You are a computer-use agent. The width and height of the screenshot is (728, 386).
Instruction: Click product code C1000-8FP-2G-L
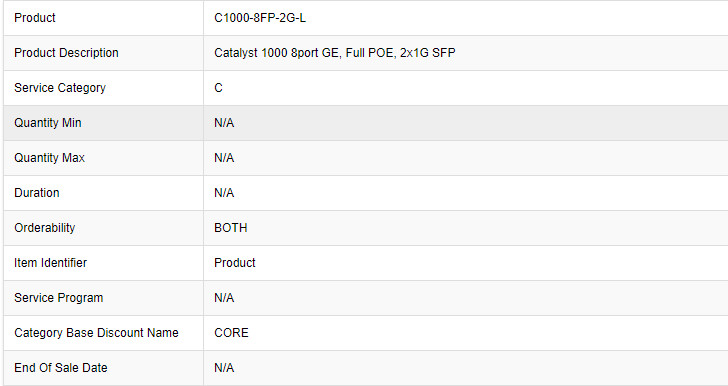coord(260,18)
